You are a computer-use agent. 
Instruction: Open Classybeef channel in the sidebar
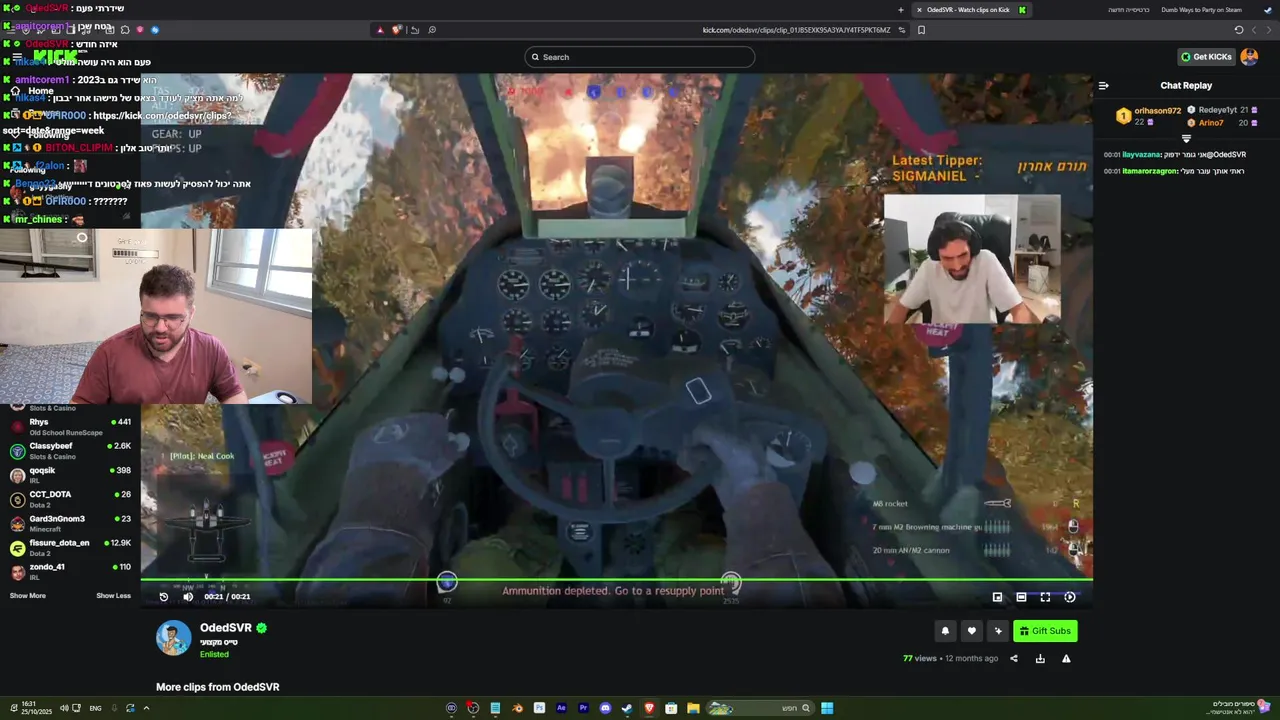tap(70, 451)
